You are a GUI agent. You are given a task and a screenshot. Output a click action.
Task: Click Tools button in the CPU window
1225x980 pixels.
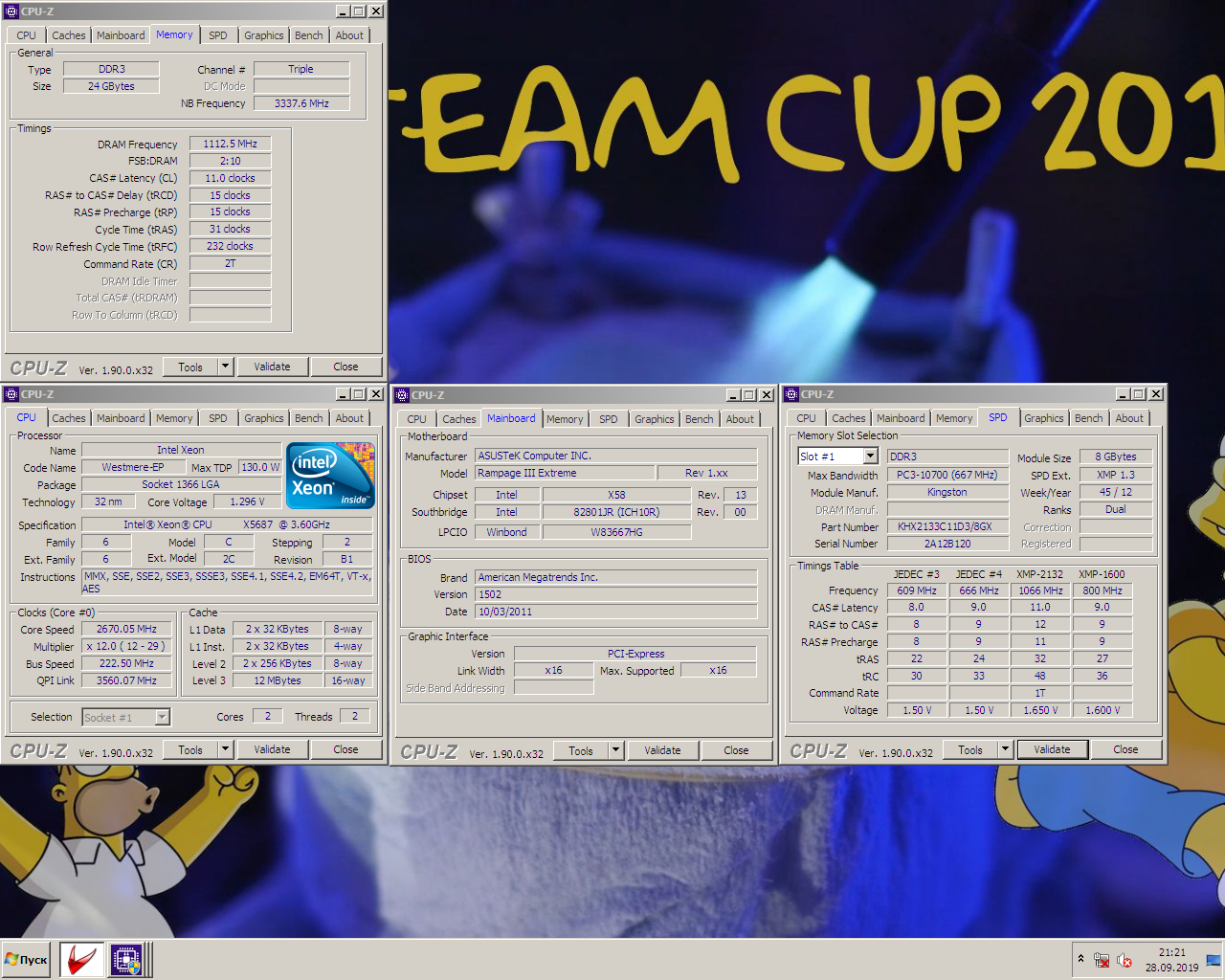[190, 749]
